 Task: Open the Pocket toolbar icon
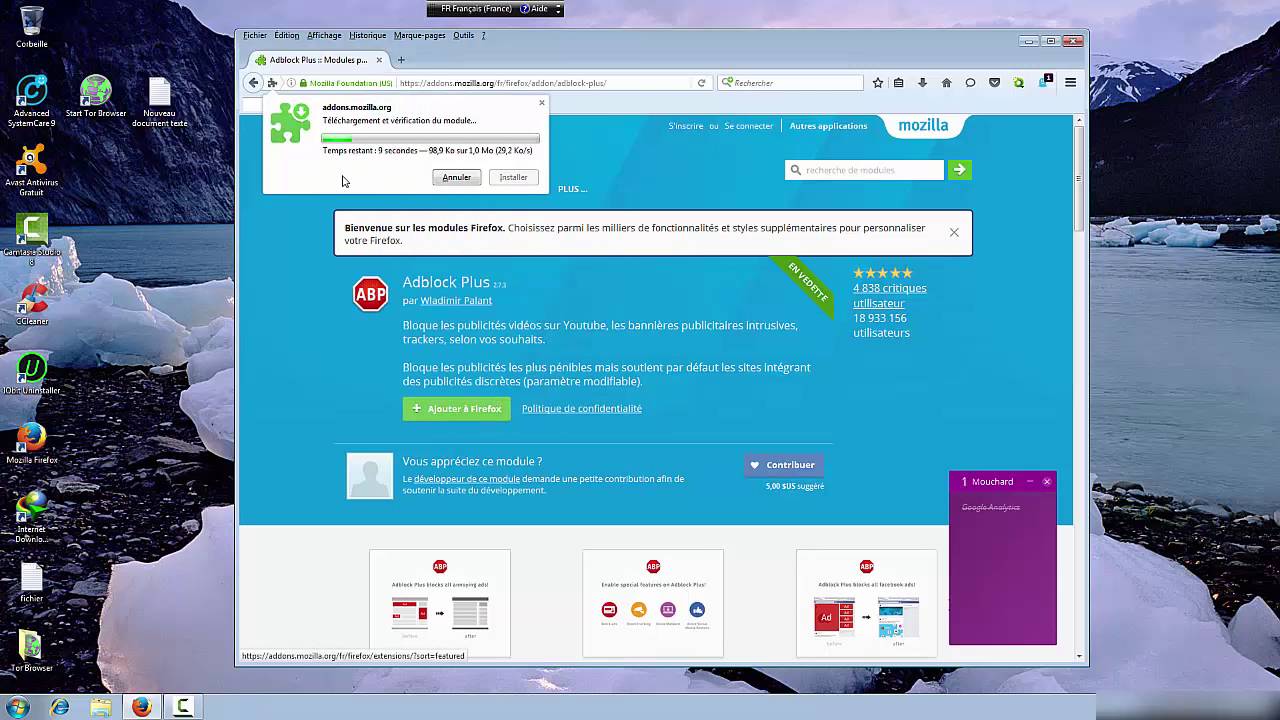pos(994,83)
